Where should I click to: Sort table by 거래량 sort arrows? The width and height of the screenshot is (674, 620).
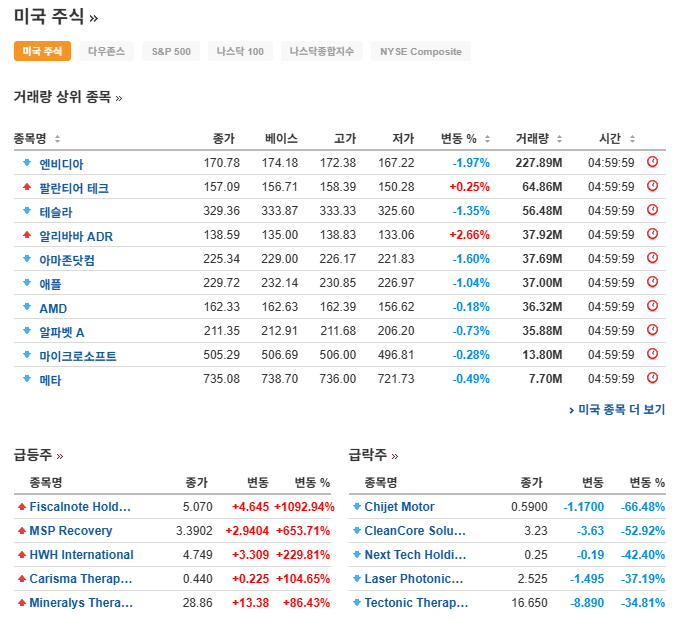coord(559,139)
